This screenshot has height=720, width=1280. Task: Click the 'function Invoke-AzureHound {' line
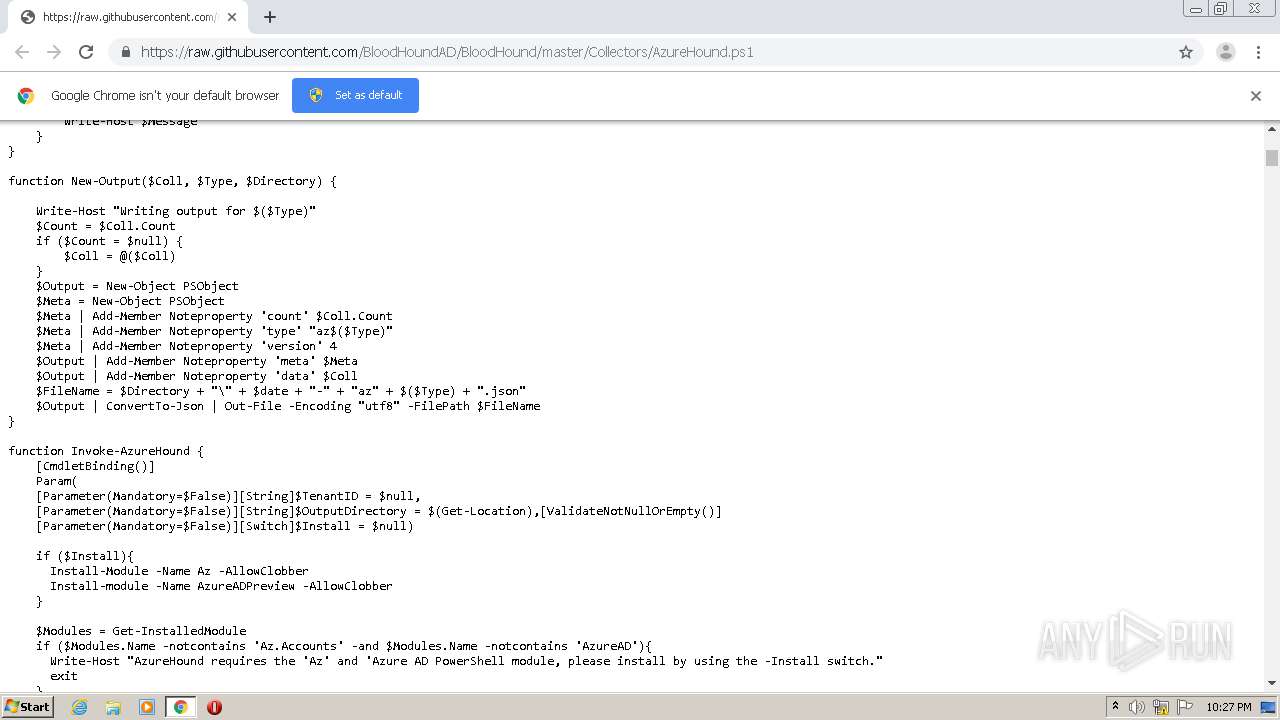106,451
